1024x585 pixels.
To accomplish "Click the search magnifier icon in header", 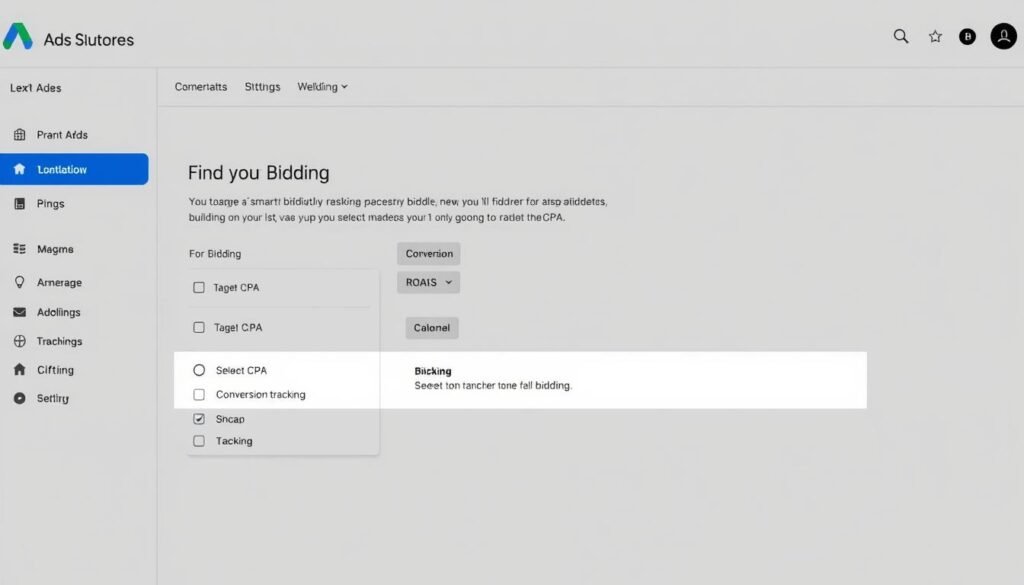I will pos(901,37).
